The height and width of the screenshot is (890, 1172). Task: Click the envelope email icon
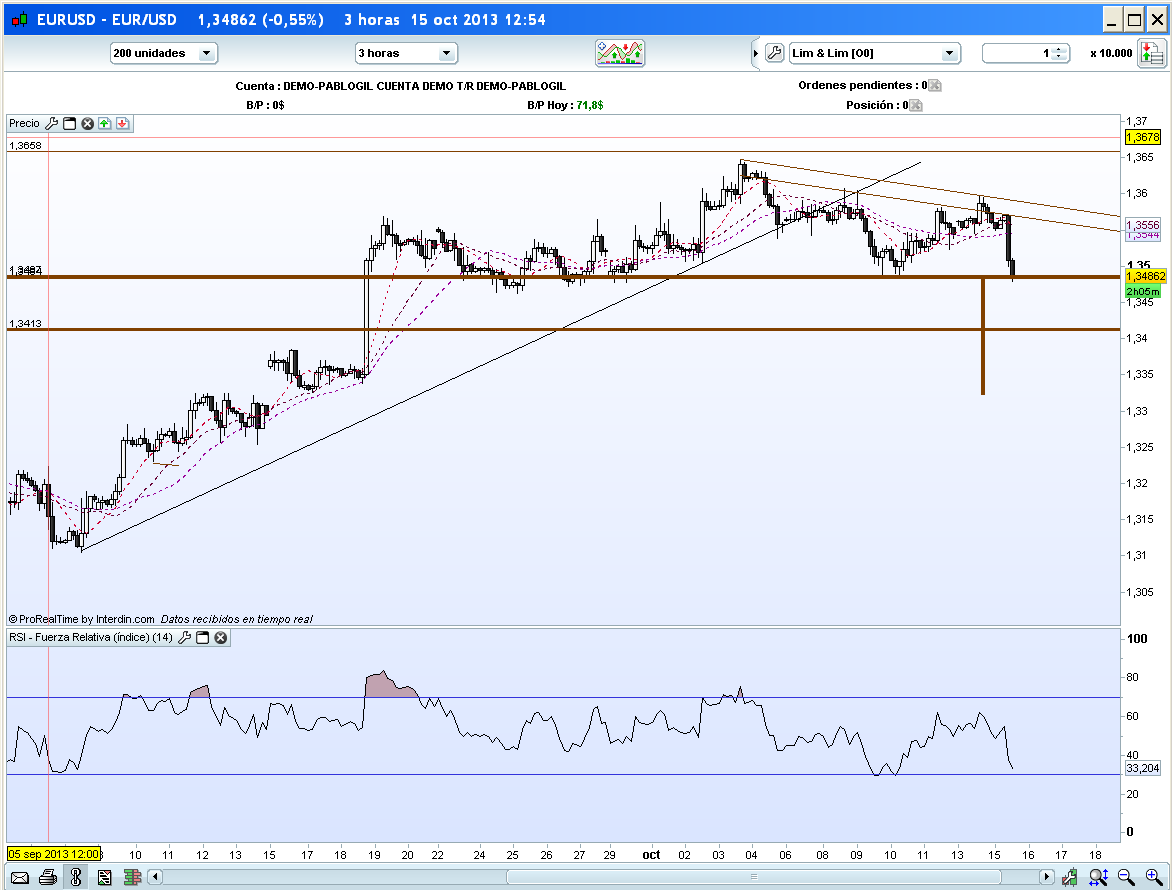pos(19,878)
